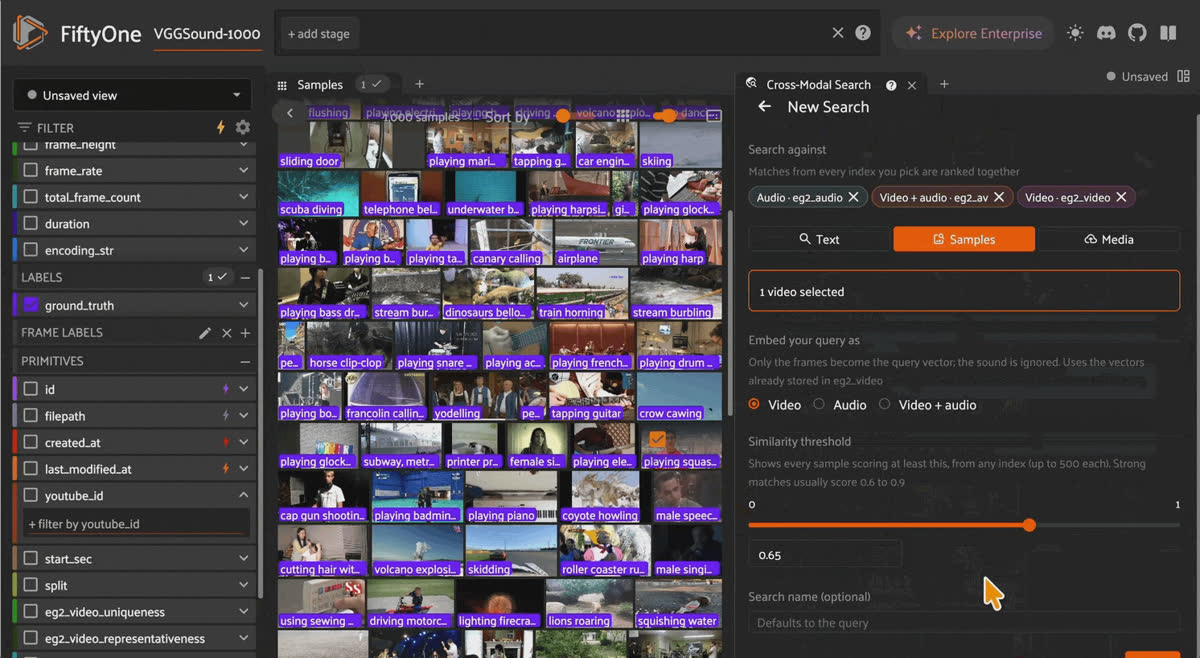The height and width of the screenshot is (658, 1200).
Task: Click the 1 selected badge in Samples tab
Action: (370, 85)
